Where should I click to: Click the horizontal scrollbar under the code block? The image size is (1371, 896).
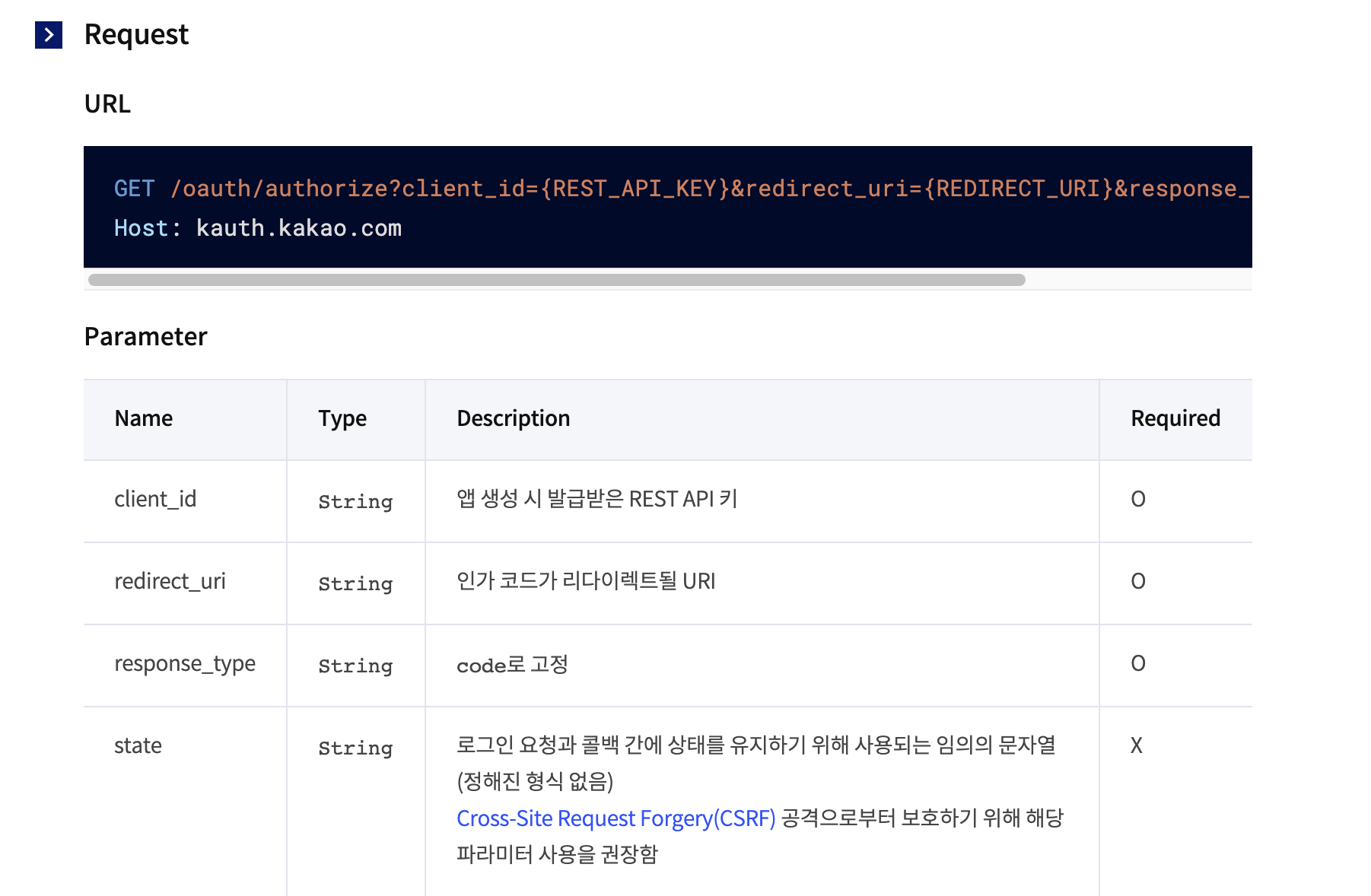pos(556,280)
